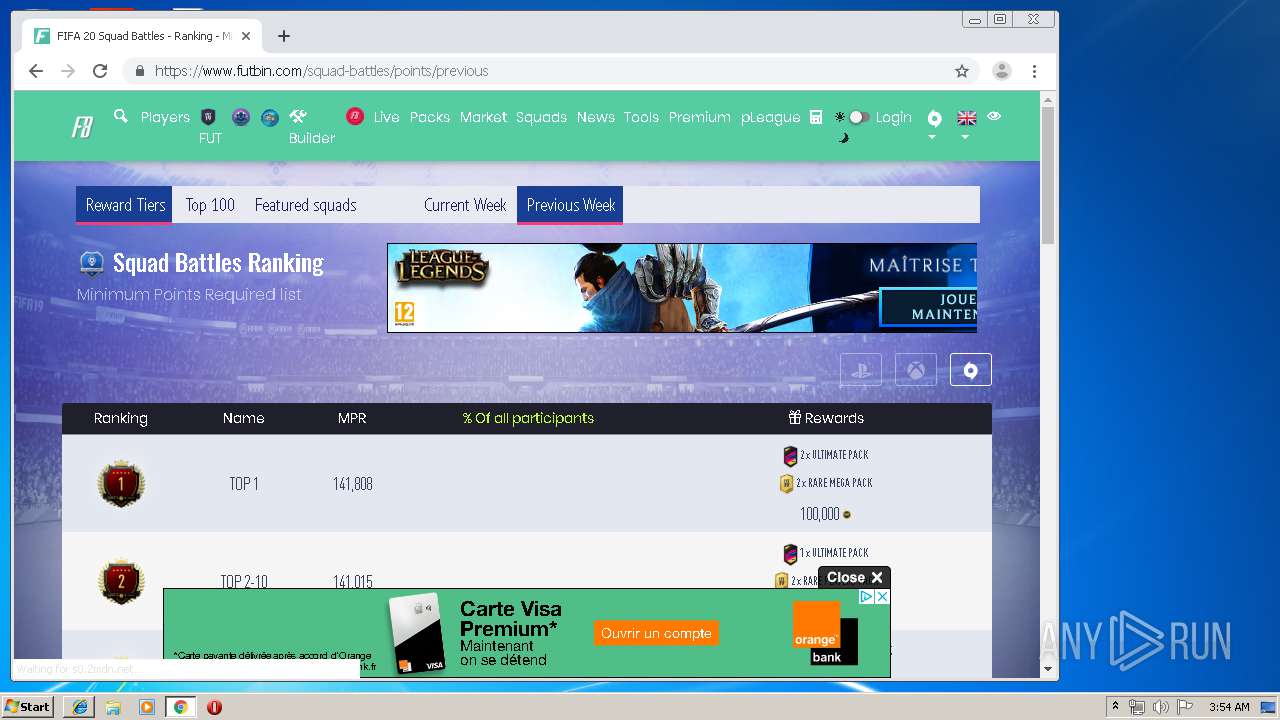The image size is (1280, 720).
Task: Click the Squad Battles Ranking shield icon
Action: click(92, 263)
